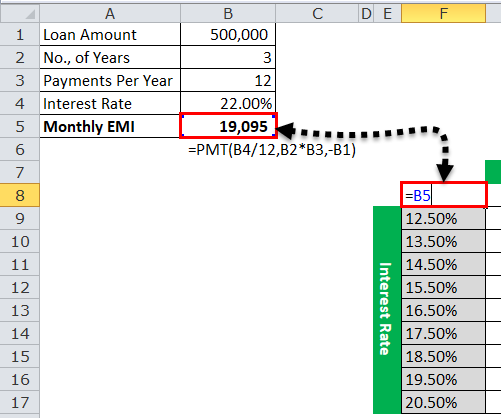Select row 15 header
Image resolution: width=501 pixels, height=418 pixels.
pos(20,356)
